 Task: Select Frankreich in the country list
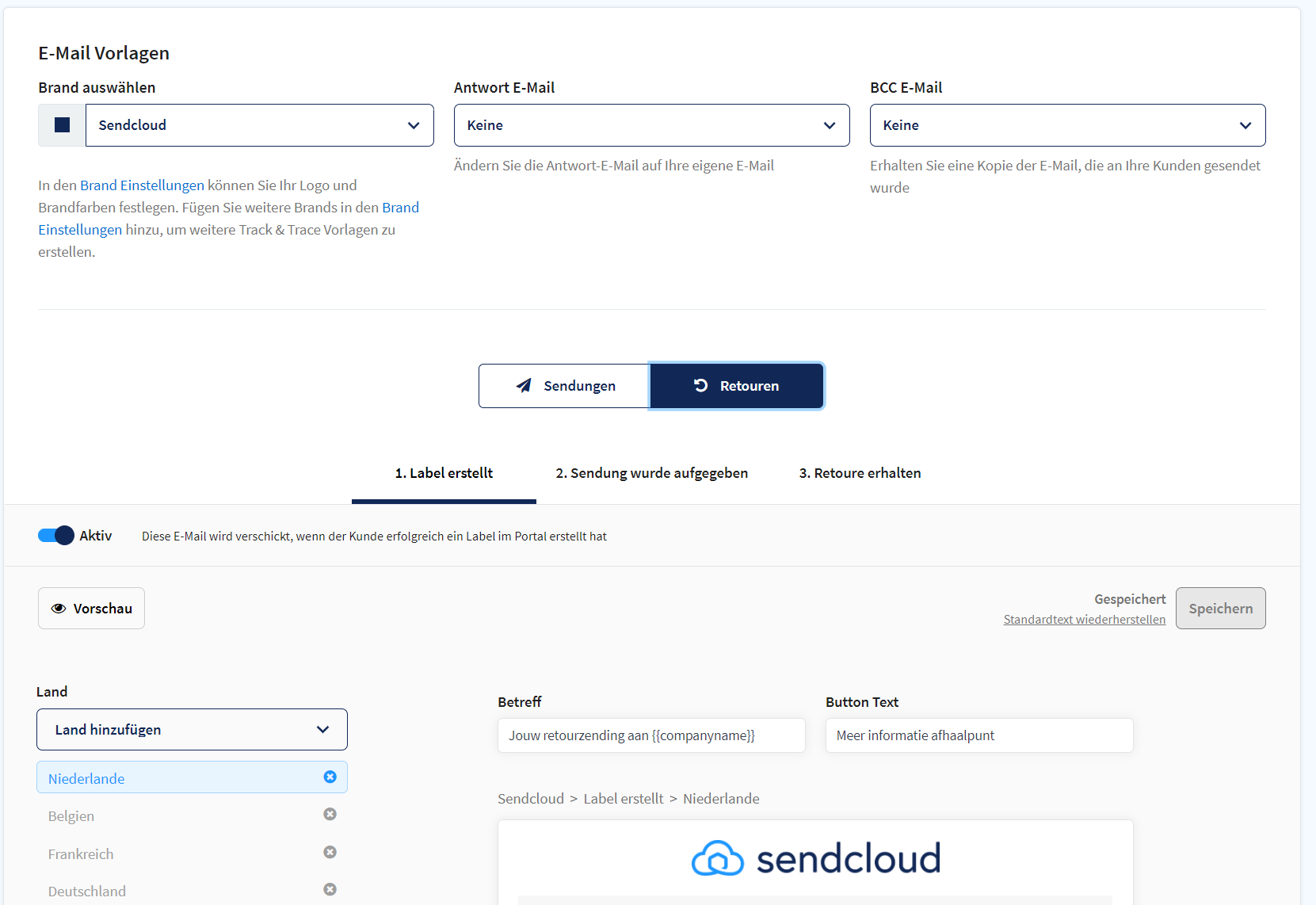point(192,853)
